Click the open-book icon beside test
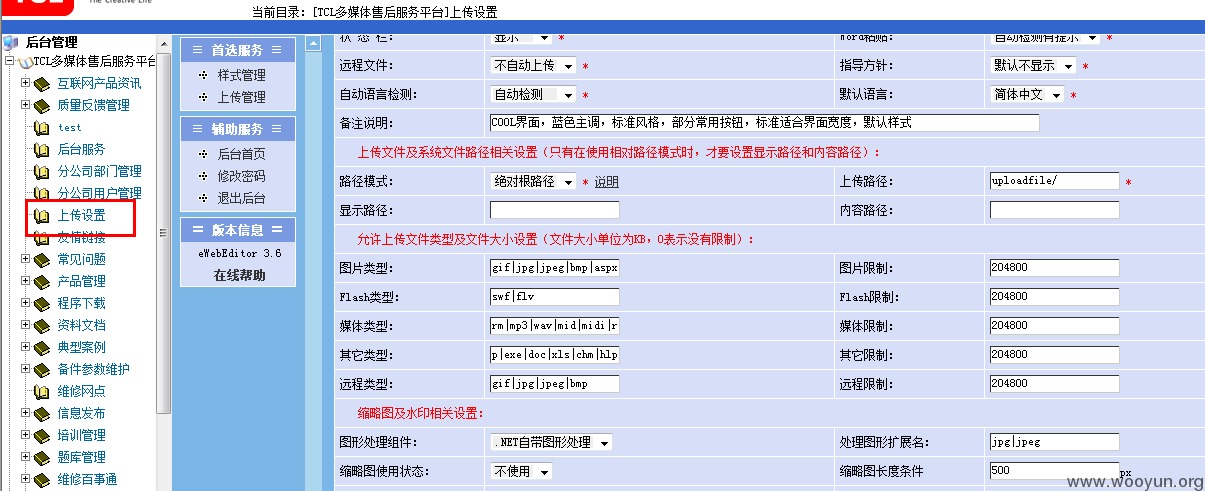 coord(41,128)
